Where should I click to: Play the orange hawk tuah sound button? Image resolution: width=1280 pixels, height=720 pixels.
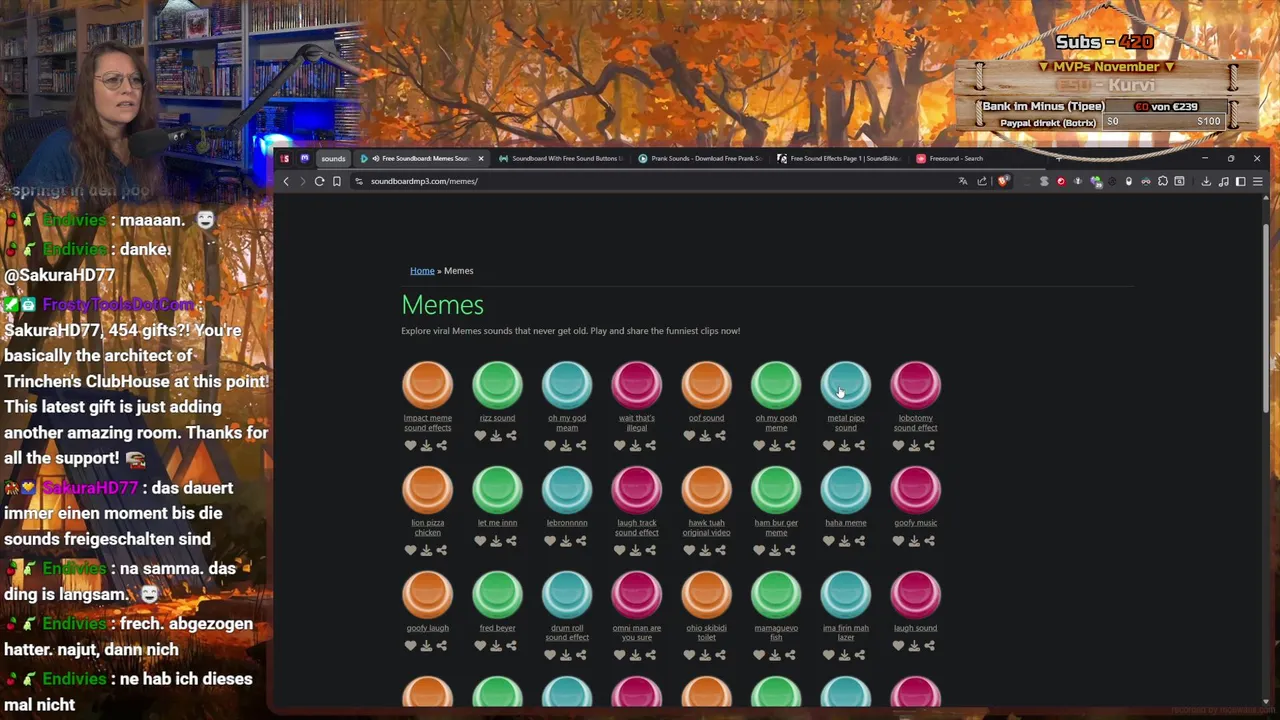coord(706,490)
